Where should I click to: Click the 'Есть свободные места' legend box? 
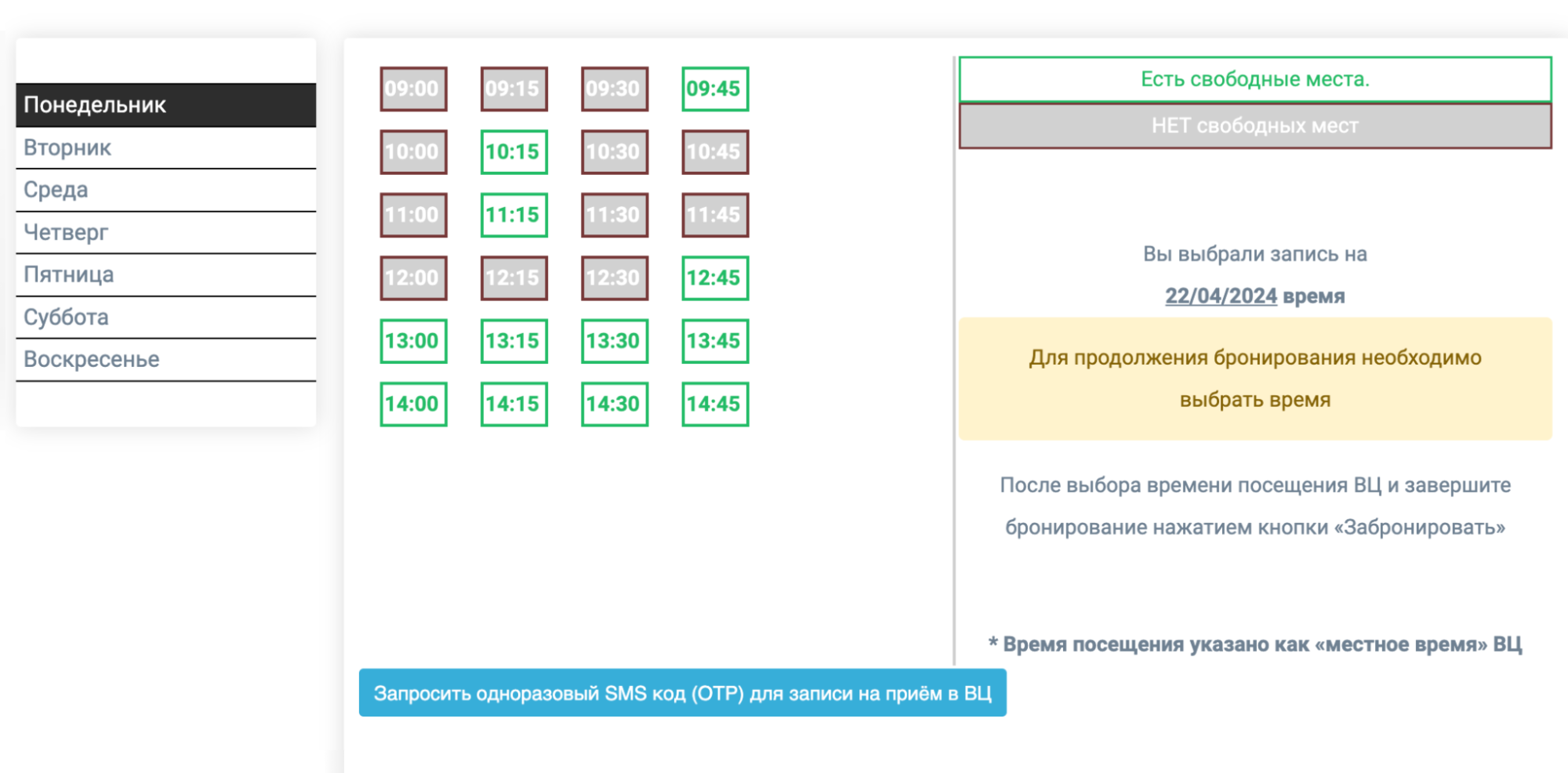pyautogui.click(x=1255, y=80)
